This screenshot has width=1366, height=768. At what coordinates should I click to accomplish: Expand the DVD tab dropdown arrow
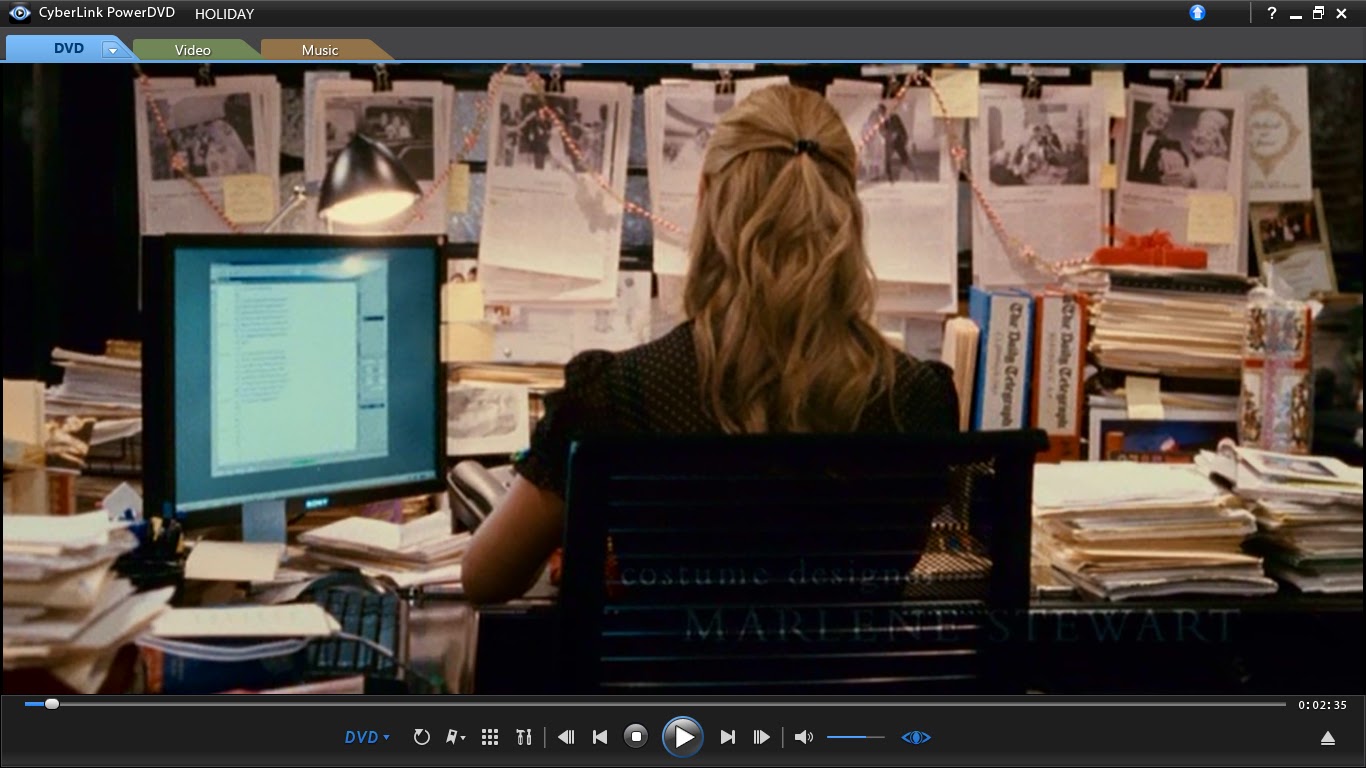click(113, 50)
